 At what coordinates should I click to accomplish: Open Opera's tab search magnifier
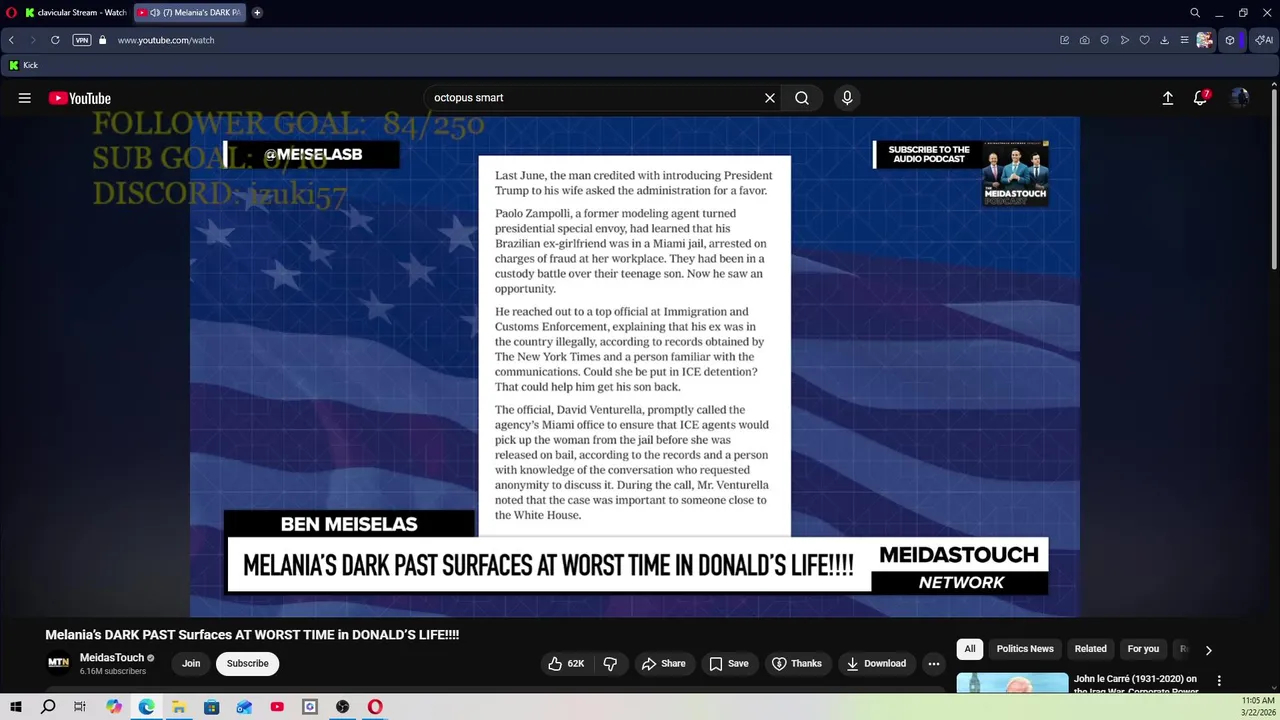pyautogui.click(x=1195, y=13)
